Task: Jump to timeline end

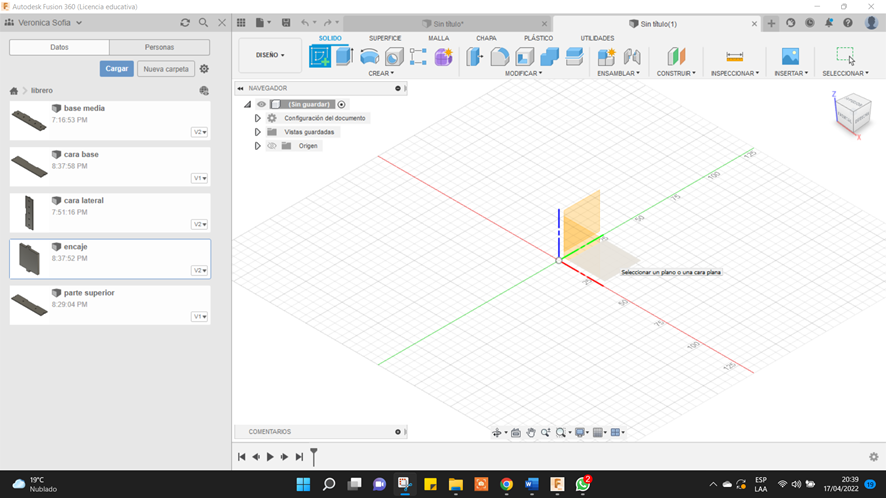Action: (x=299, y=457)
